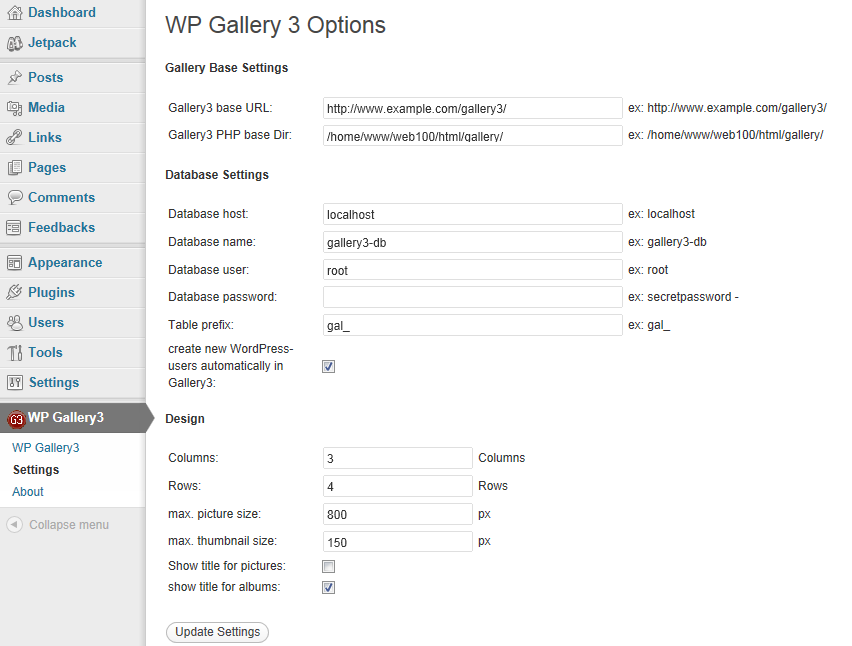This screenshot has width=852, height=646.
Task: Toggle automatic WordPress user creation checkbox
Action: [328, 366]
